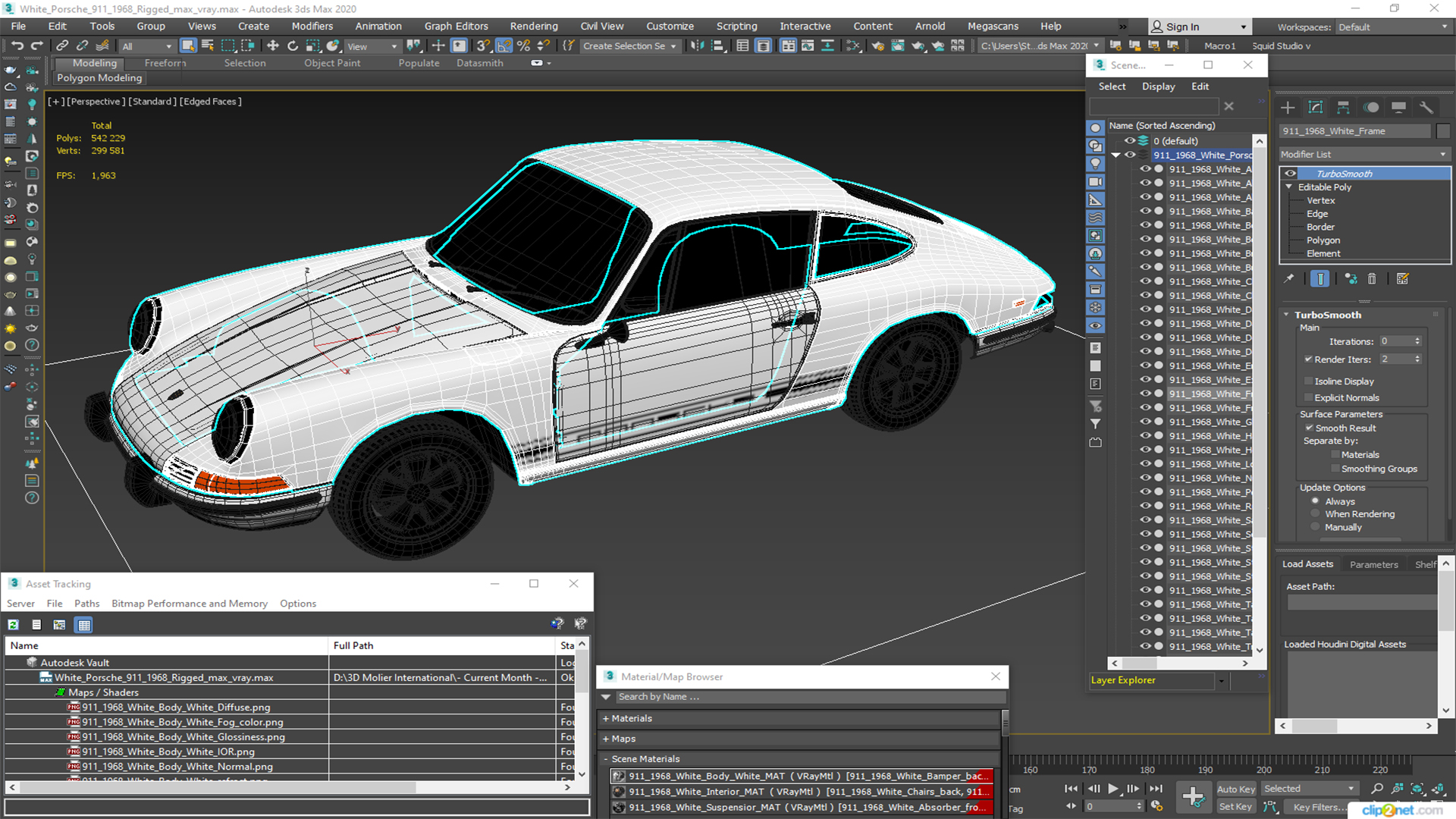
Task: Hide the 0 (default) layer via eye
Action: pos(1129,141)
